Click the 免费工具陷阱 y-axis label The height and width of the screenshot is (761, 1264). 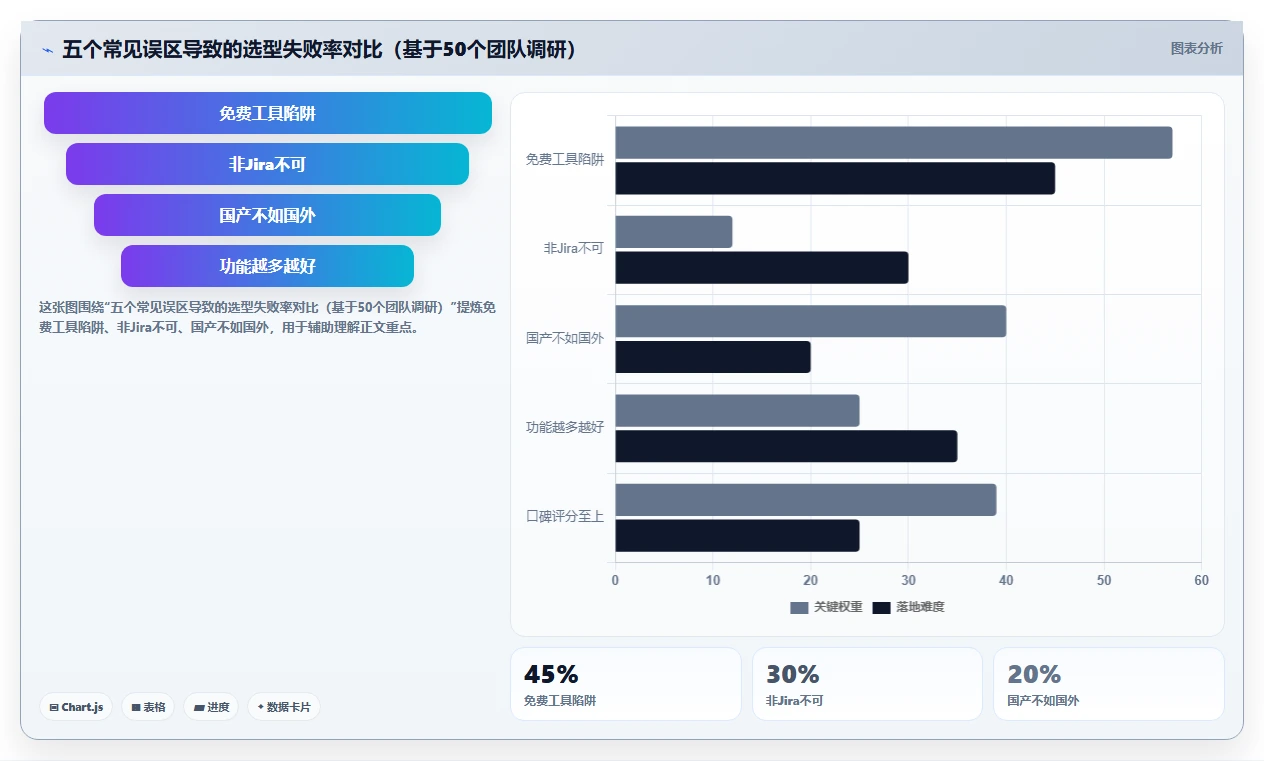click(565, 160)
